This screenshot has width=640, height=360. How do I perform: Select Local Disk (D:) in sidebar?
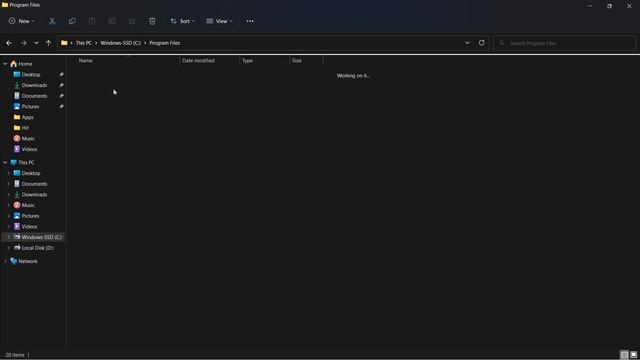coord(37,248)
